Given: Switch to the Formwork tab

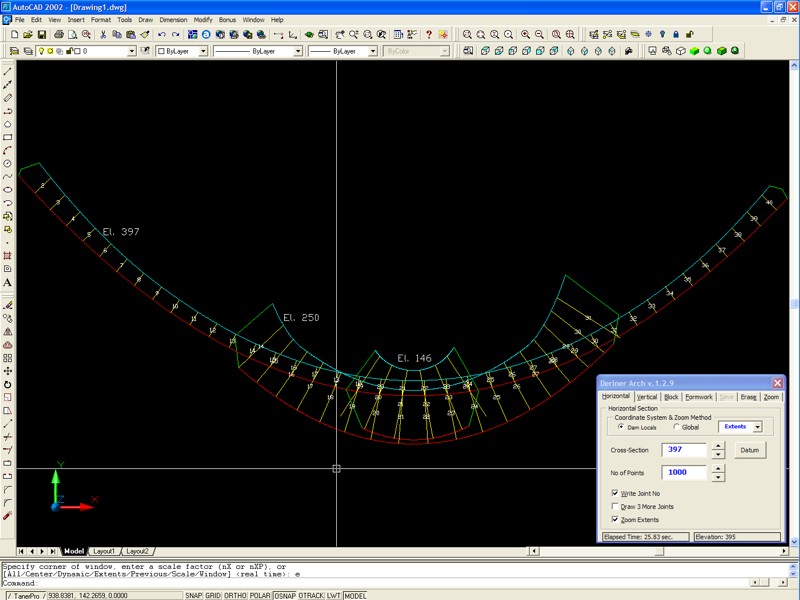Looking at the screenshot, I should (x=699, y=397).
